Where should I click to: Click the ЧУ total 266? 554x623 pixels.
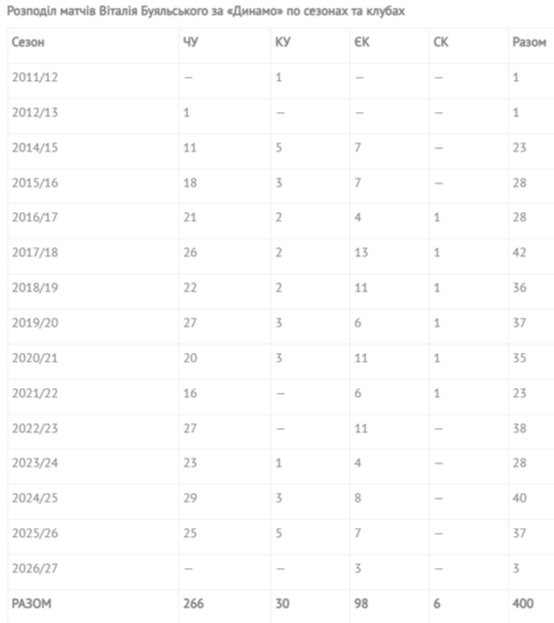[x=194, y=604]
